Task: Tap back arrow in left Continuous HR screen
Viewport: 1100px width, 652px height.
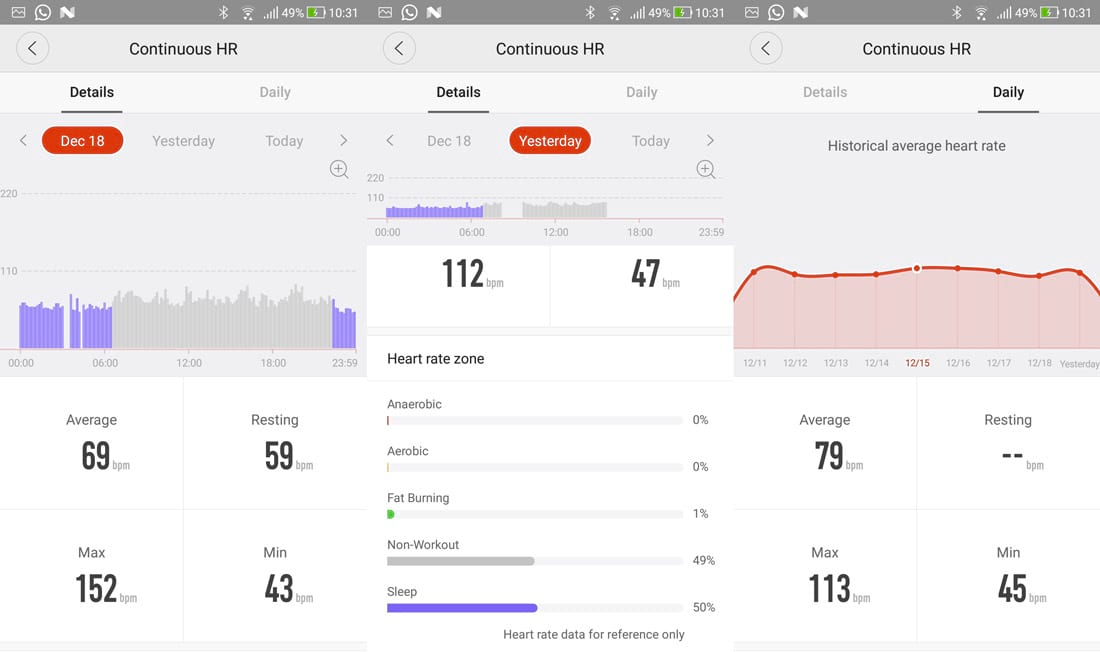Action: point(32,48)
